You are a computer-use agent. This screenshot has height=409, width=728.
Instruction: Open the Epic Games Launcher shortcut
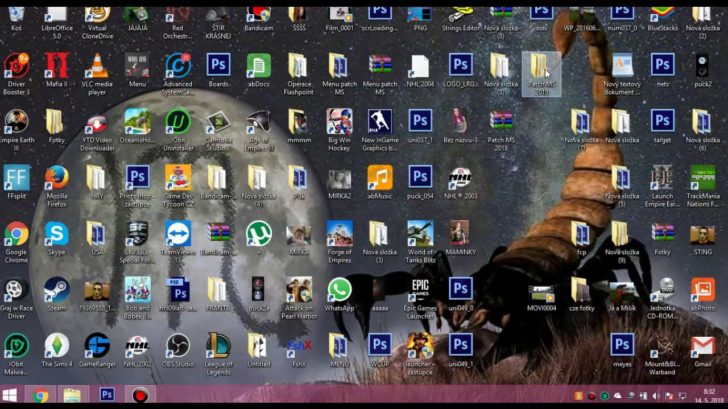click(x=420, y=291)
